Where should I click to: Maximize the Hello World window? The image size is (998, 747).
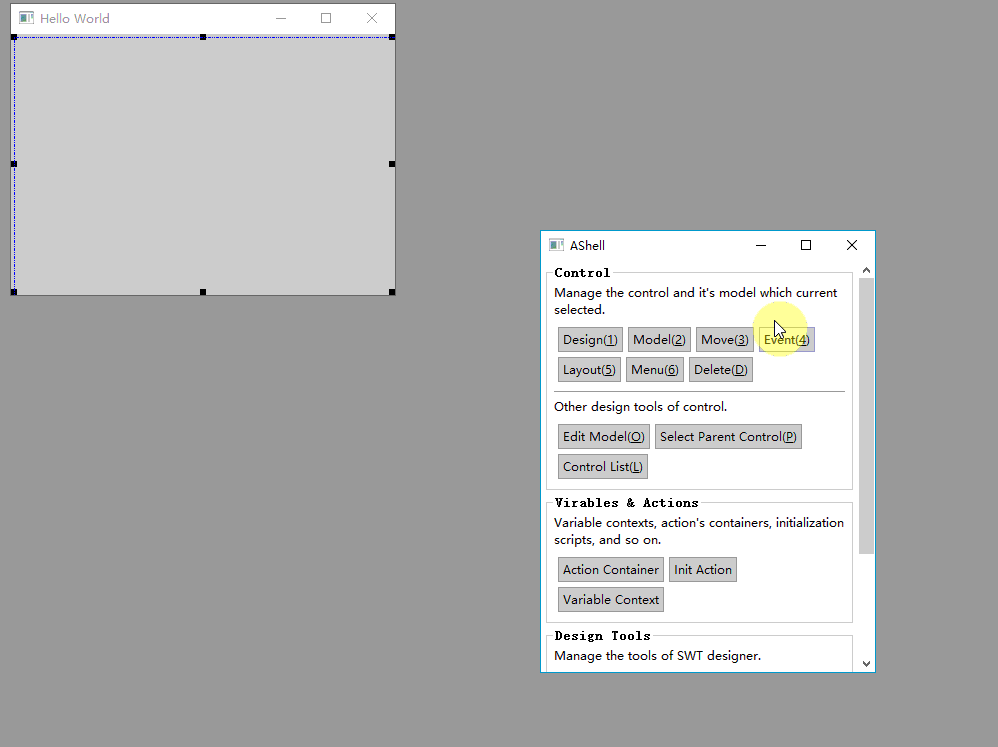pyautogui.click(x=326, y=18)
